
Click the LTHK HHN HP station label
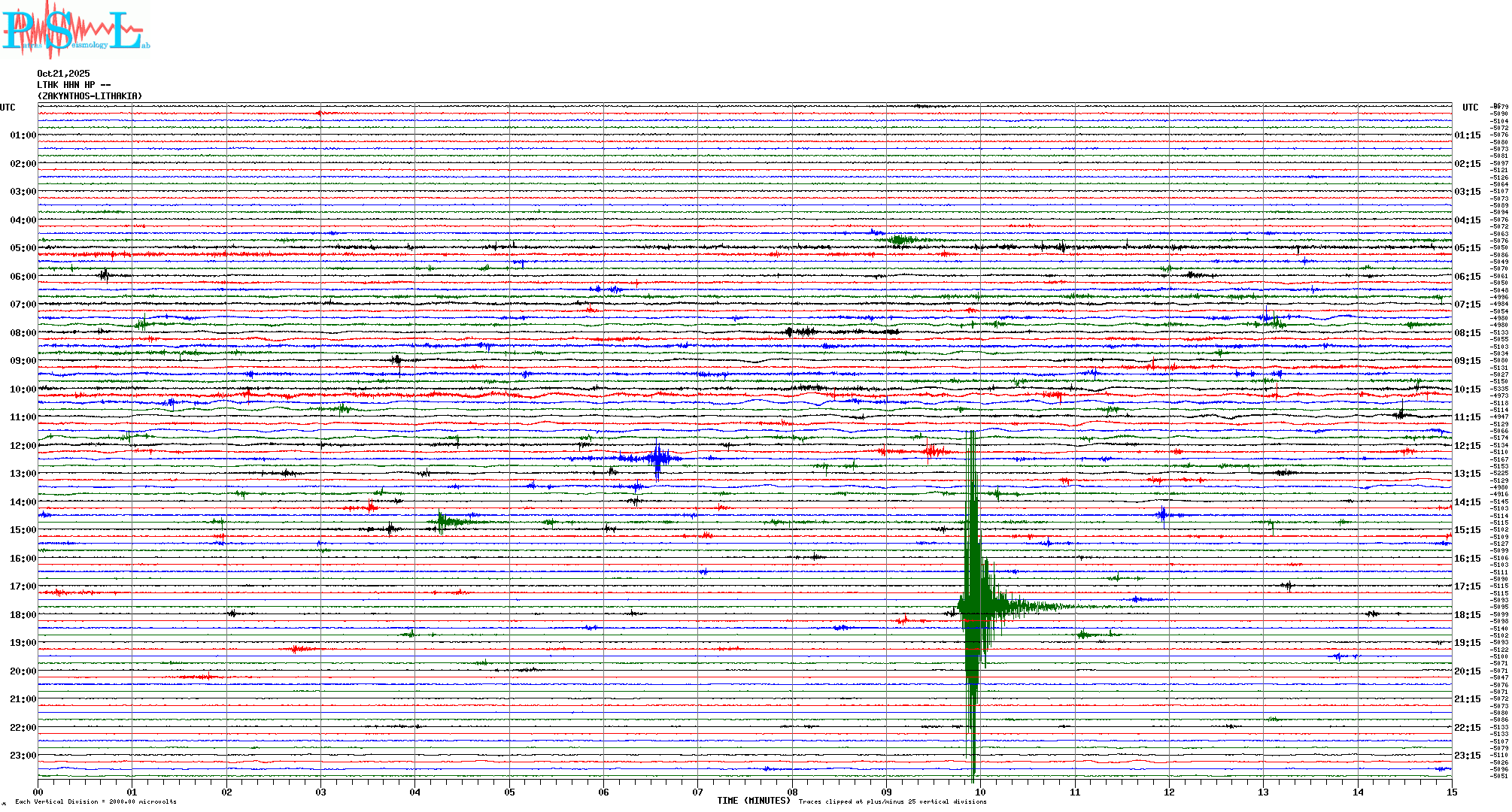[74, 85]
